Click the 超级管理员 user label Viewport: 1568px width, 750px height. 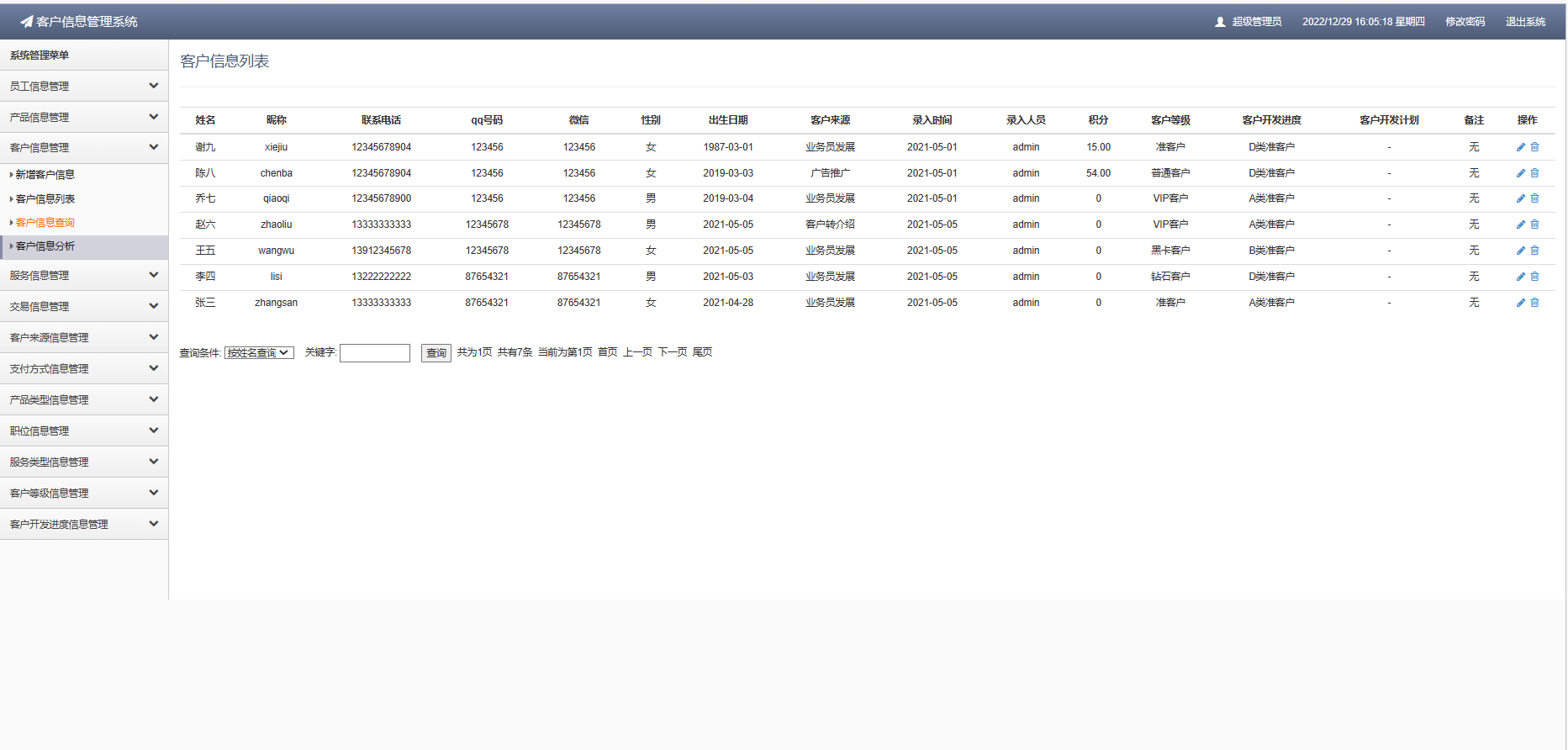1257,22
